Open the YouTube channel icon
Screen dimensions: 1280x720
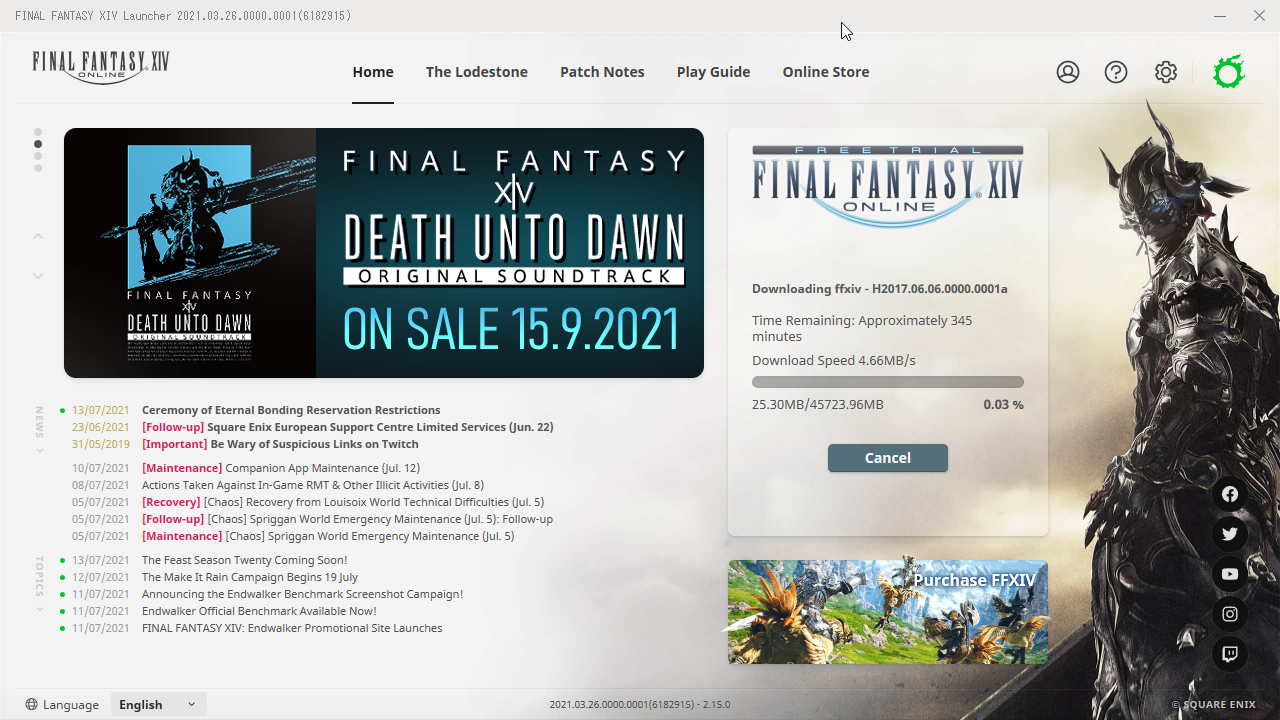click(1229, 573)
